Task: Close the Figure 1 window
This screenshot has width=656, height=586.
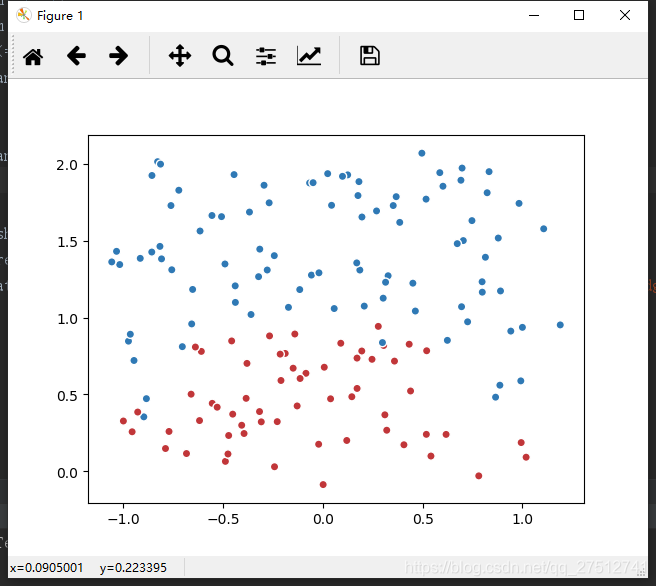Action: point(625,15)
